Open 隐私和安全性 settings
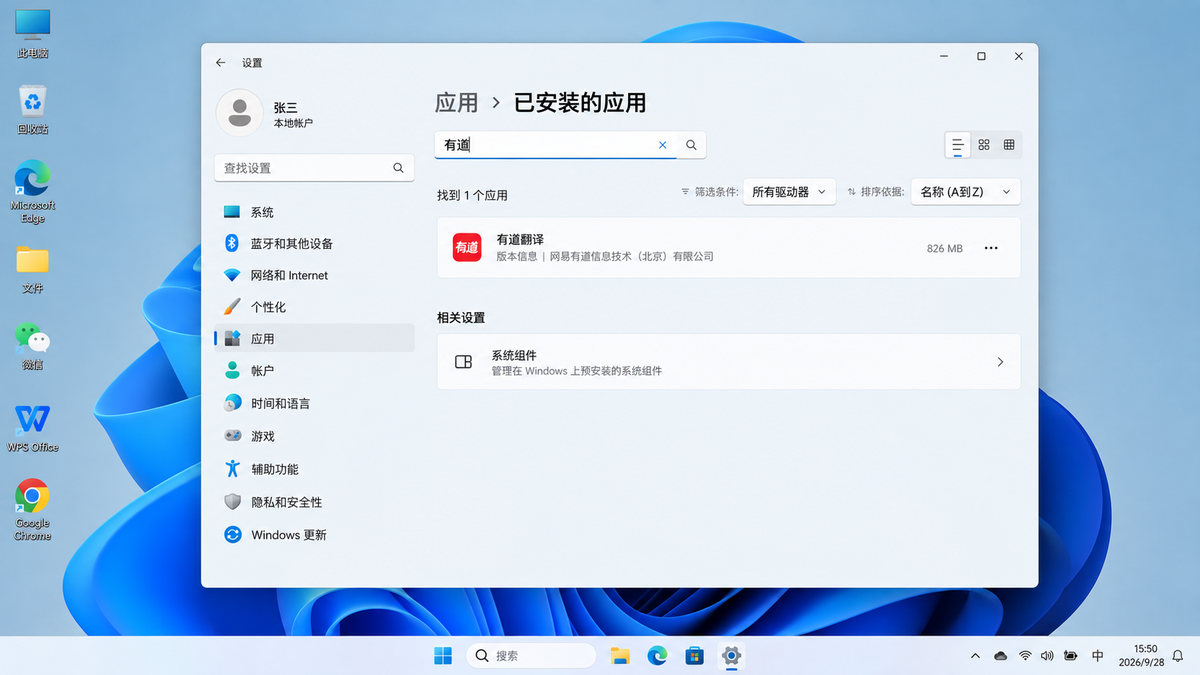 pyautogui.click(x=314, y=502)
